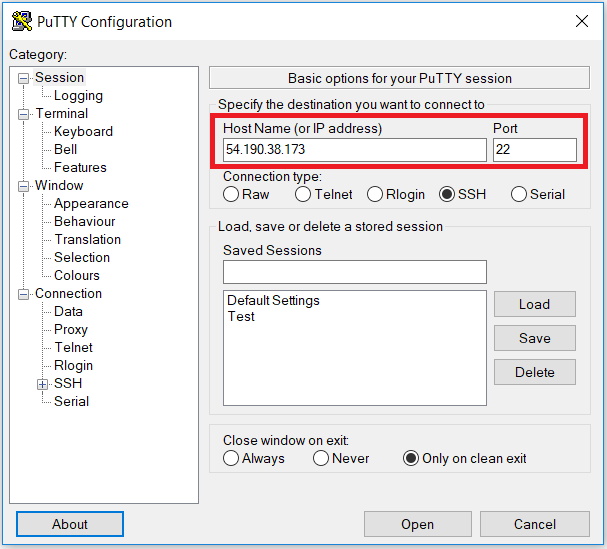Select the Raw connection type
This screenshot has width=607, height=549.
point(231,194)
